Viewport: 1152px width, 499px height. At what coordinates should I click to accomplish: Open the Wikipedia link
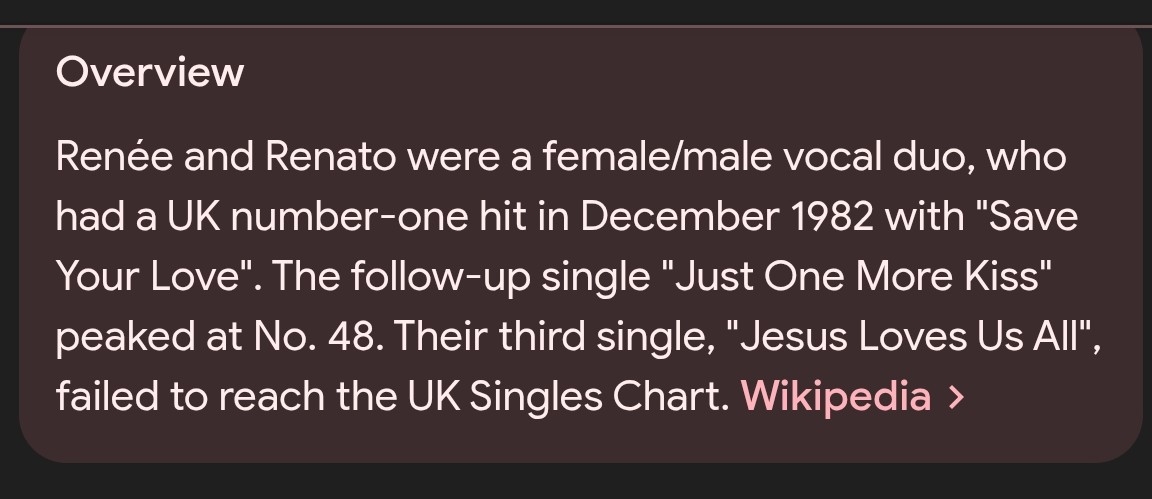click(x=835, y=397)
